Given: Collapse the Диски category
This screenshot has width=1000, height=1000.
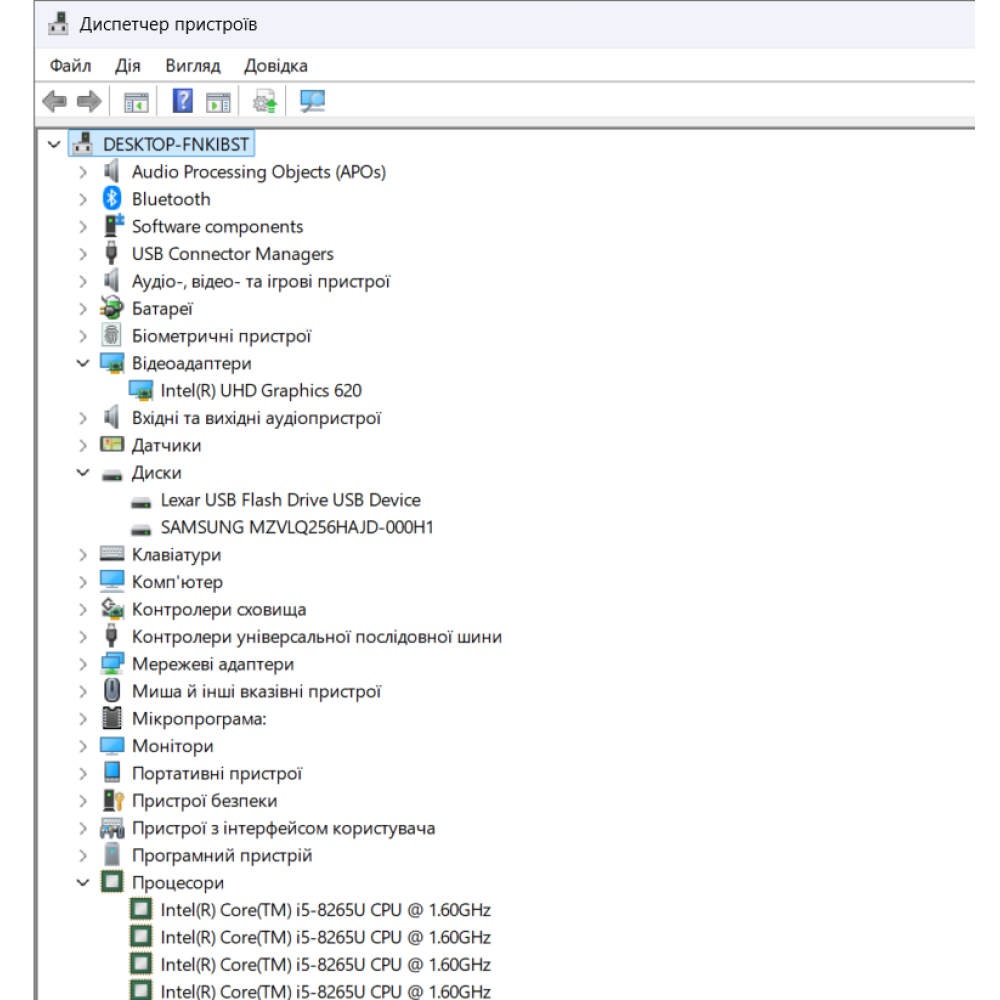Looking at the screenshot, I should pos(83,473).
